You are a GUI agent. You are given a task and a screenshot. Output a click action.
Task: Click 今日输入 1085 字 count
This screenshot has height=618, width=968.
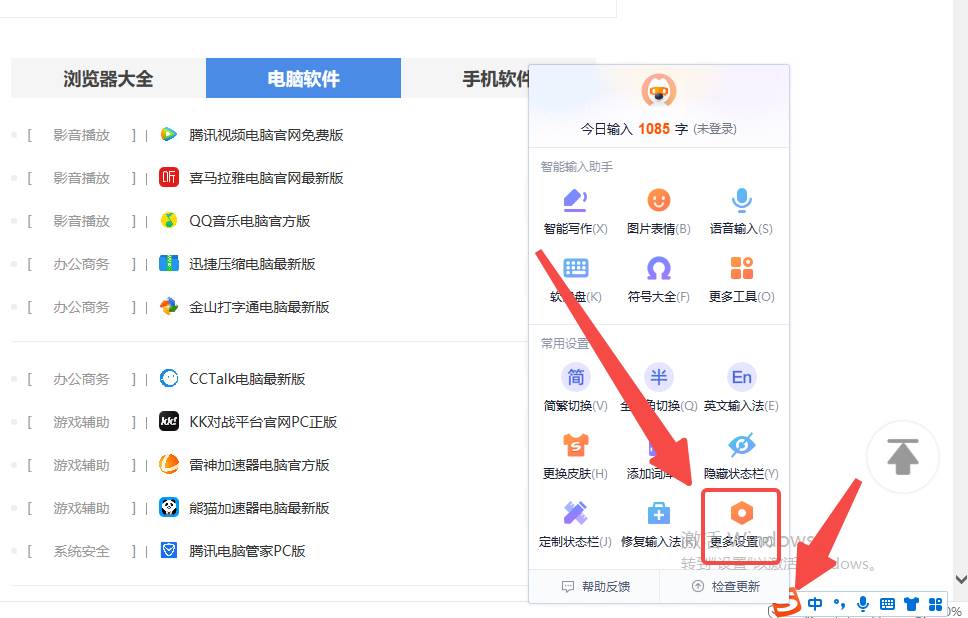click(x=634, y=129)
